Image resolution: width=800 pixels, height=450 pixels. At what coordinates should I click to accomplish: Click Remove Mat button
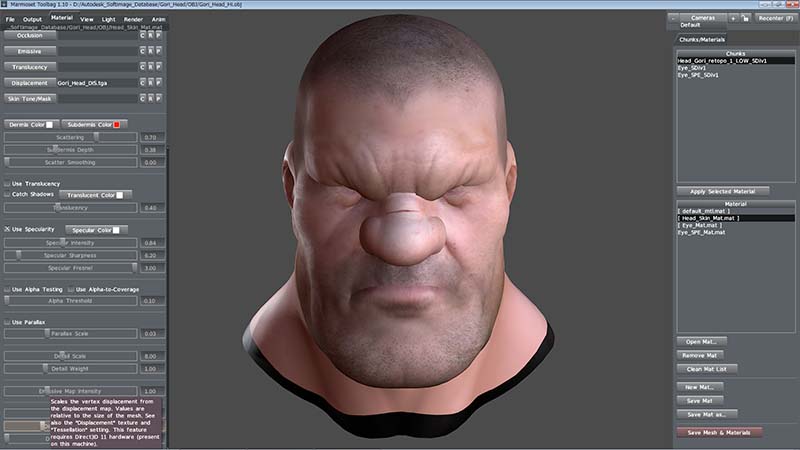click(x=699, y=355)
